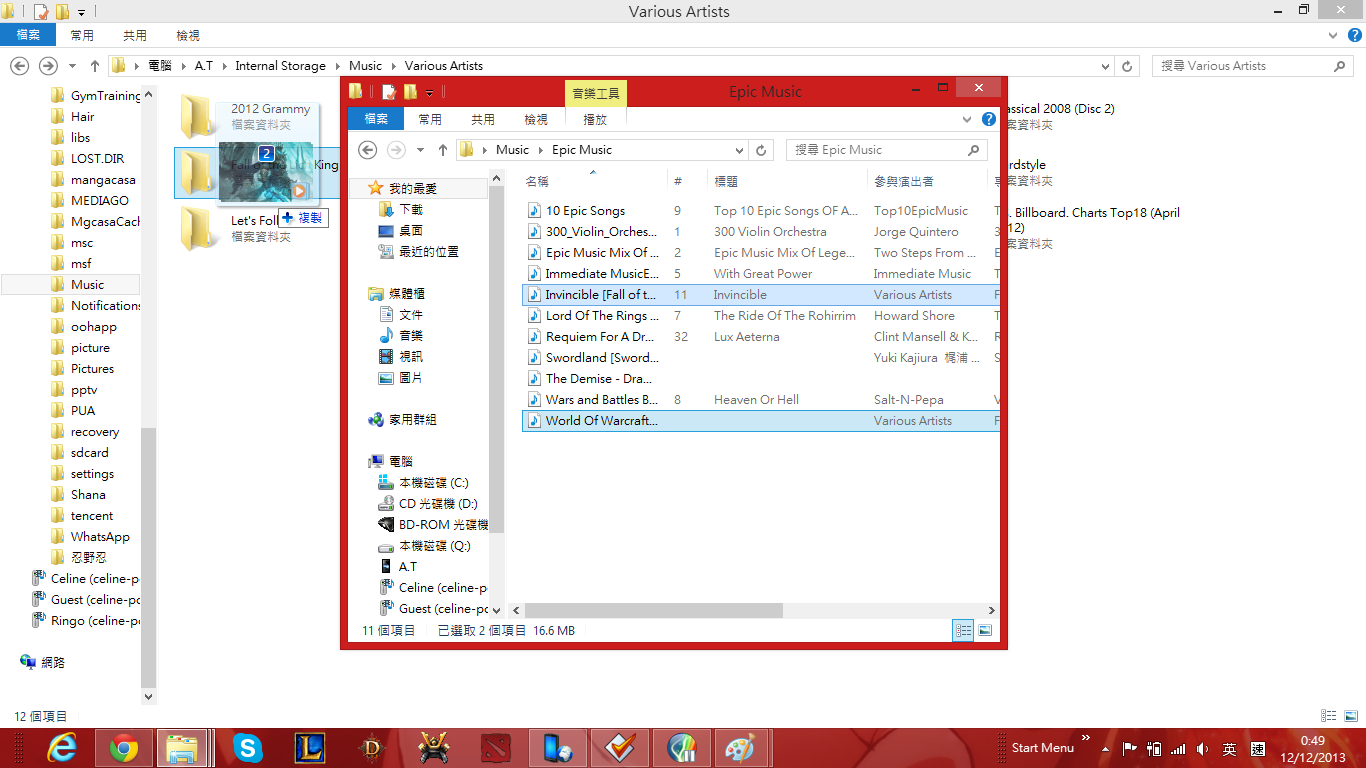Open 共用 tab in Various Artists window
This screenshot has height=768, width=1366.
[135, 35]
